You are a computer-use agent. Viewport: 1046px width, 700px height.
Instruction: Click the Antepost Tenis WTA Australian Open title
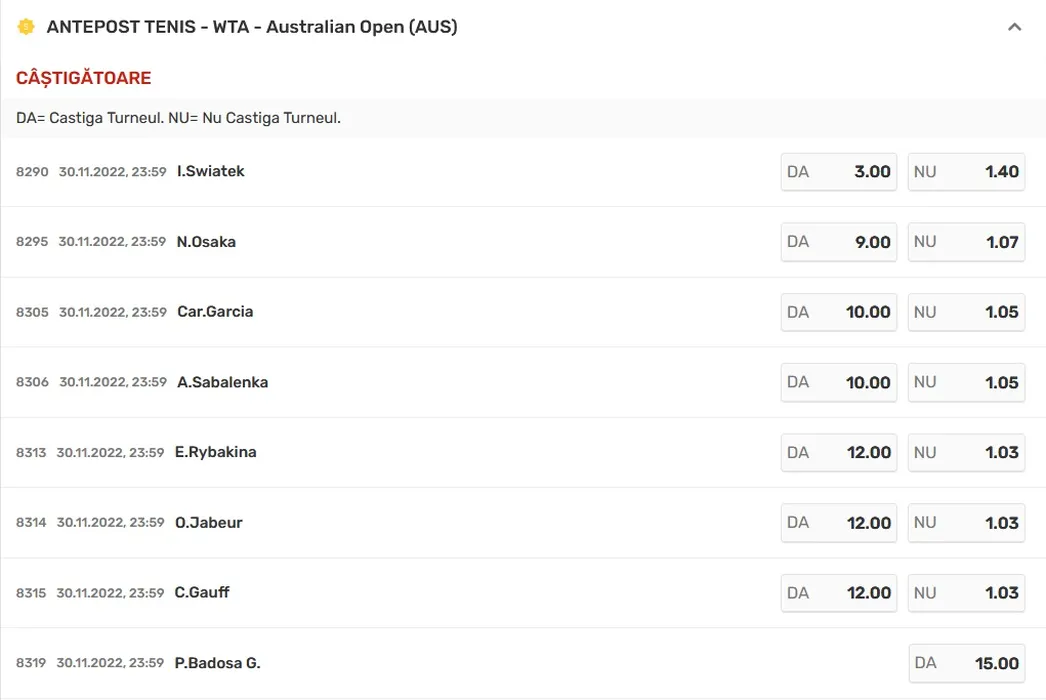[252, 27]
